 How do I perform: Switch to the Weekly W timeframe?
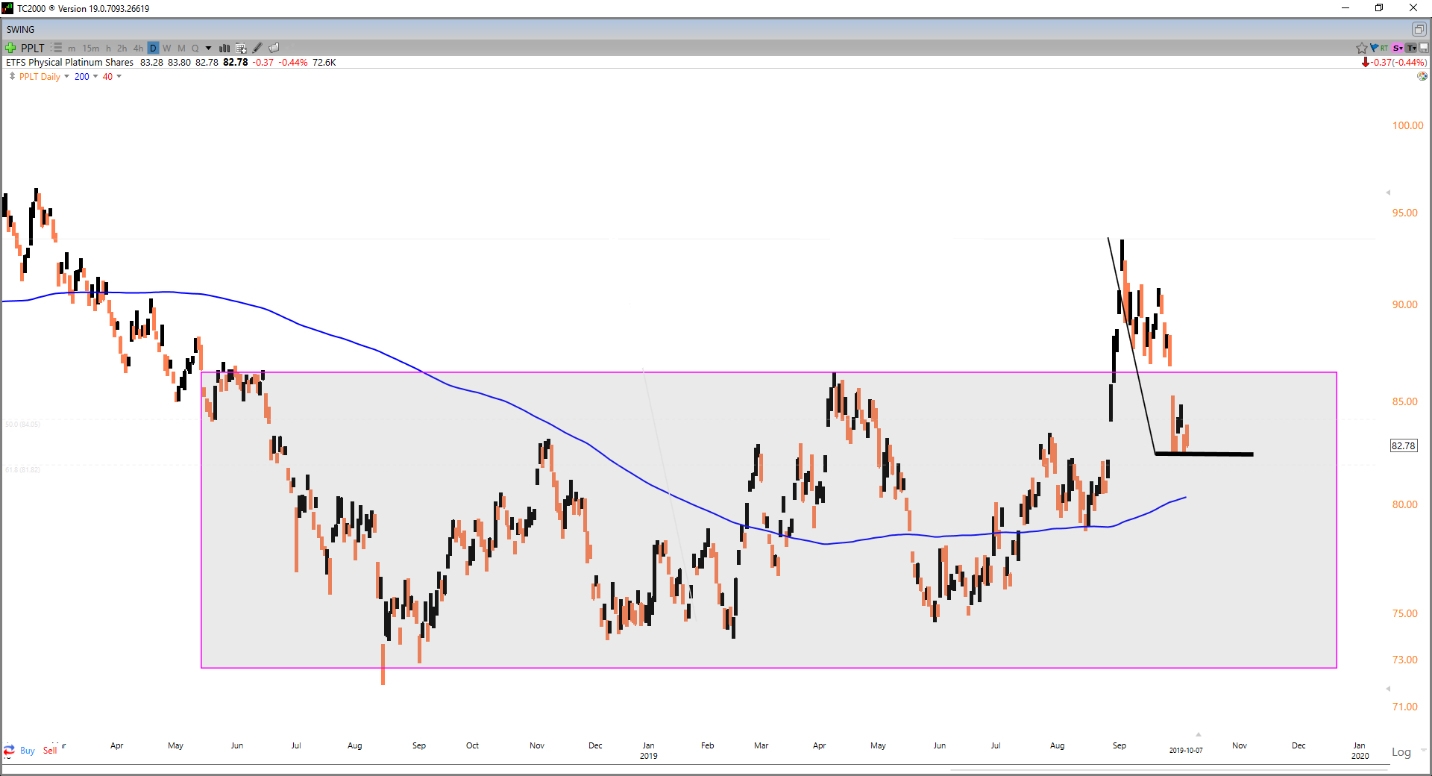[167, 48]
